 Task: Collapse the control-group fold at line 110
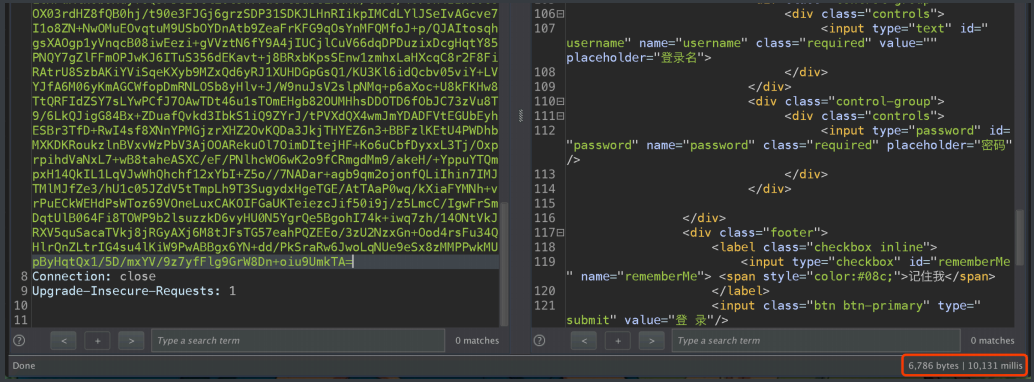(560, 102)
